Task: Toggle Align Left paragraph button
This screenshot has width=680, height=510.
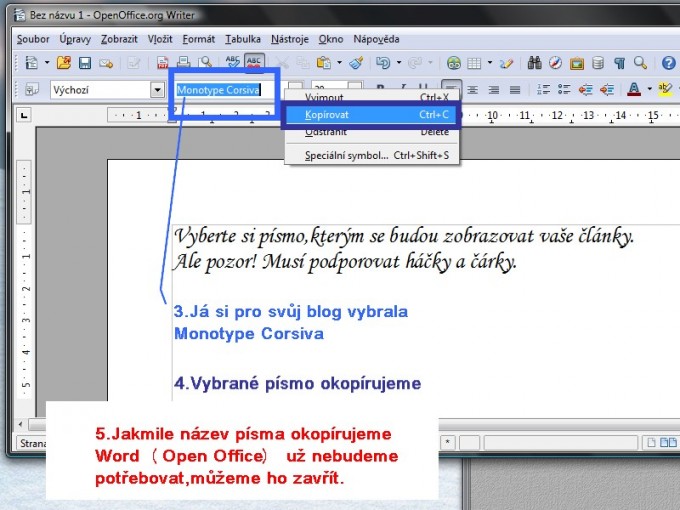Action: pyautogui.click(x=451, y=89)
